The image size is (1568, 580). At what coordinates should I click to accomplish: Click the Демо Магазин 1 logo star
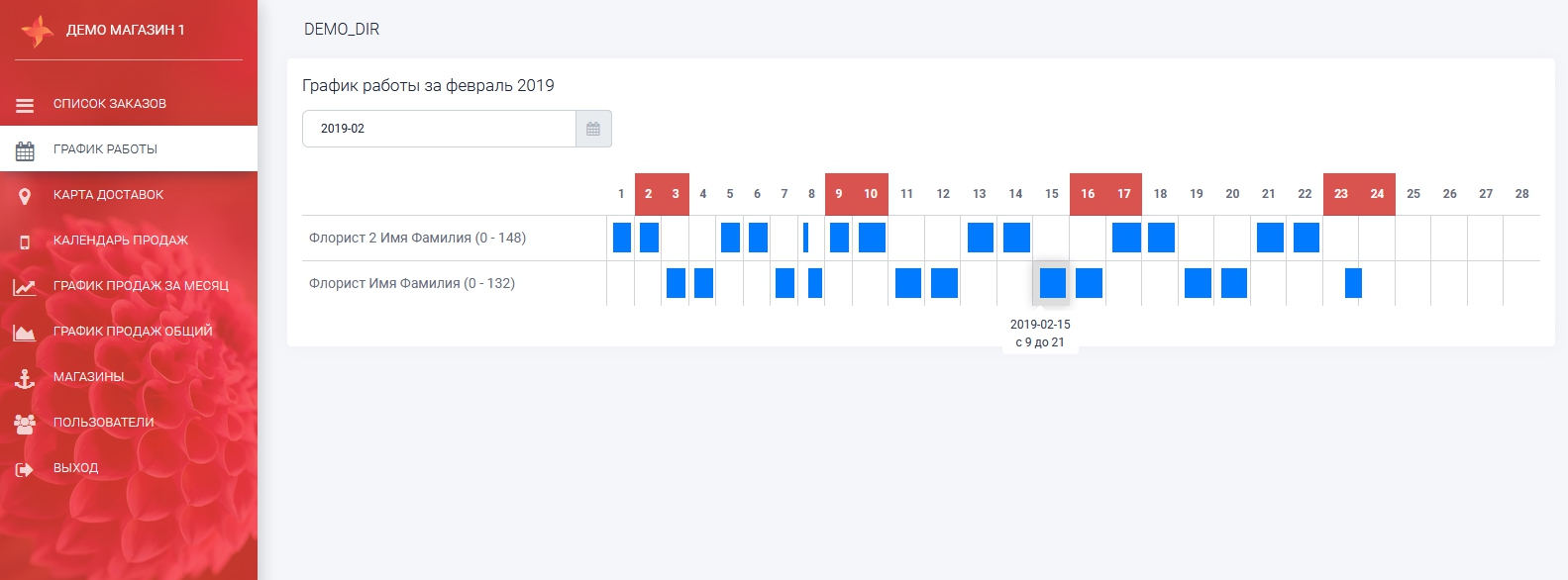coord(37,31)
